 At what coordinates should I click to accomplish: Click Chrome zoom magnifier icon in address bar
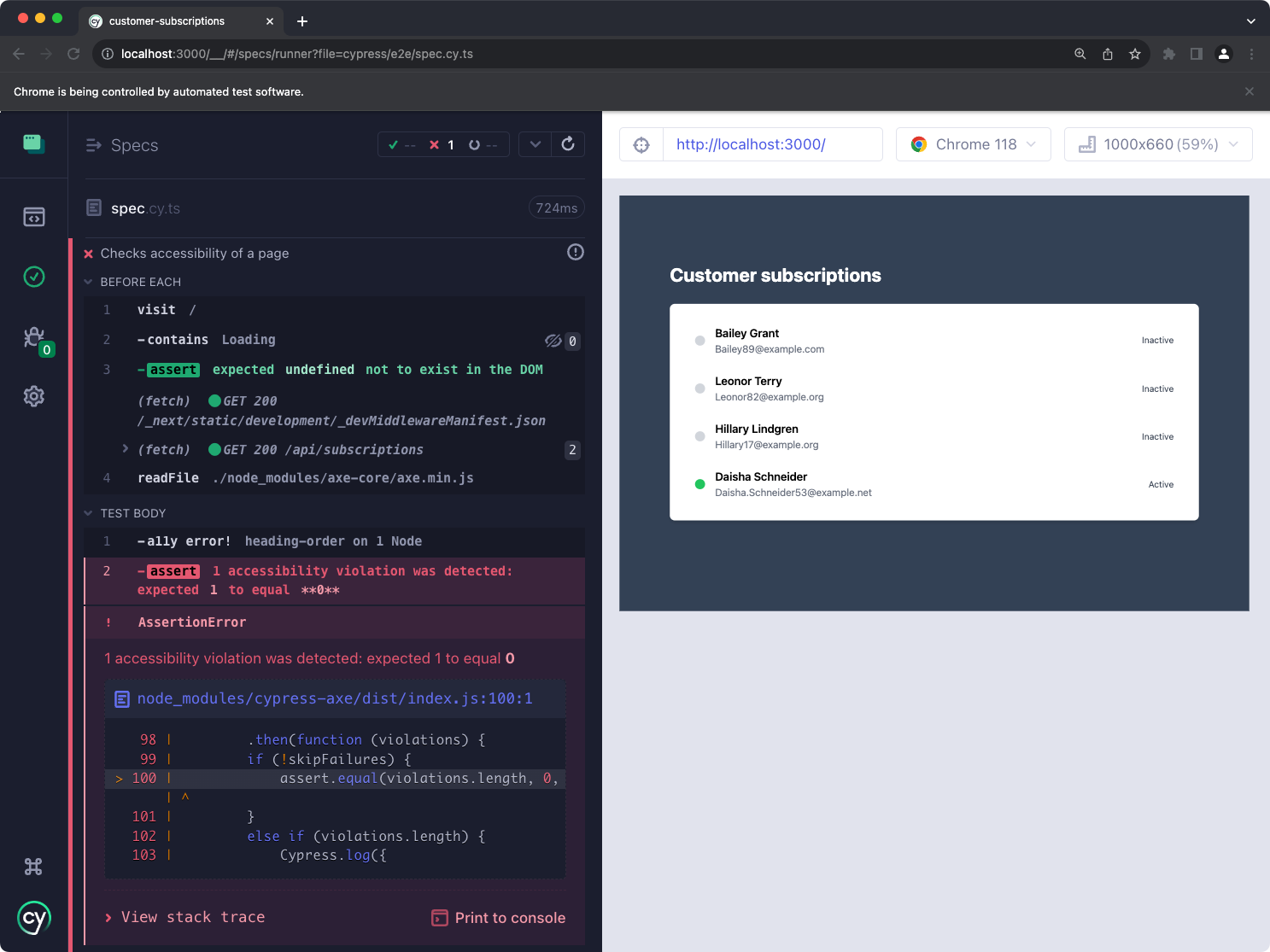coord(1080,54)
